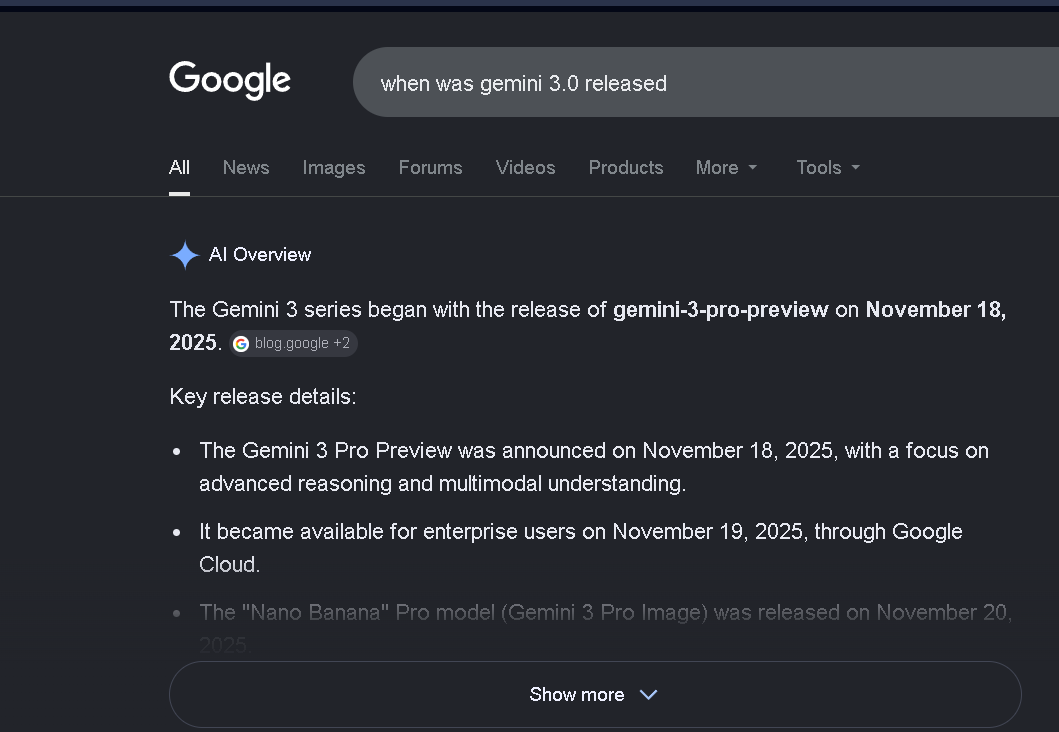Switch to the News tab
Image resolution: width=1059 pixels, height=732 pixels.
click(x=246, y=168)
